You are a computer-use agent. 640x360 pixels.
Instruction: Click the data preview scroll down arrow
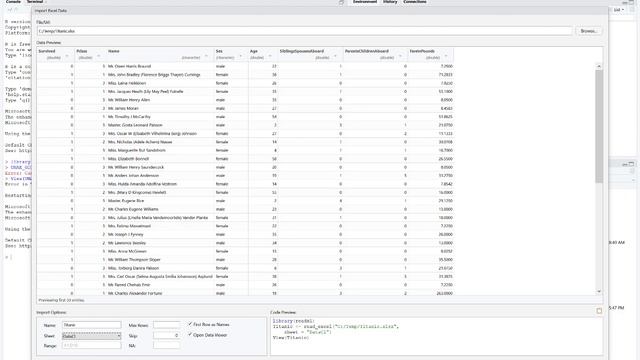click(x=599, y=291)
